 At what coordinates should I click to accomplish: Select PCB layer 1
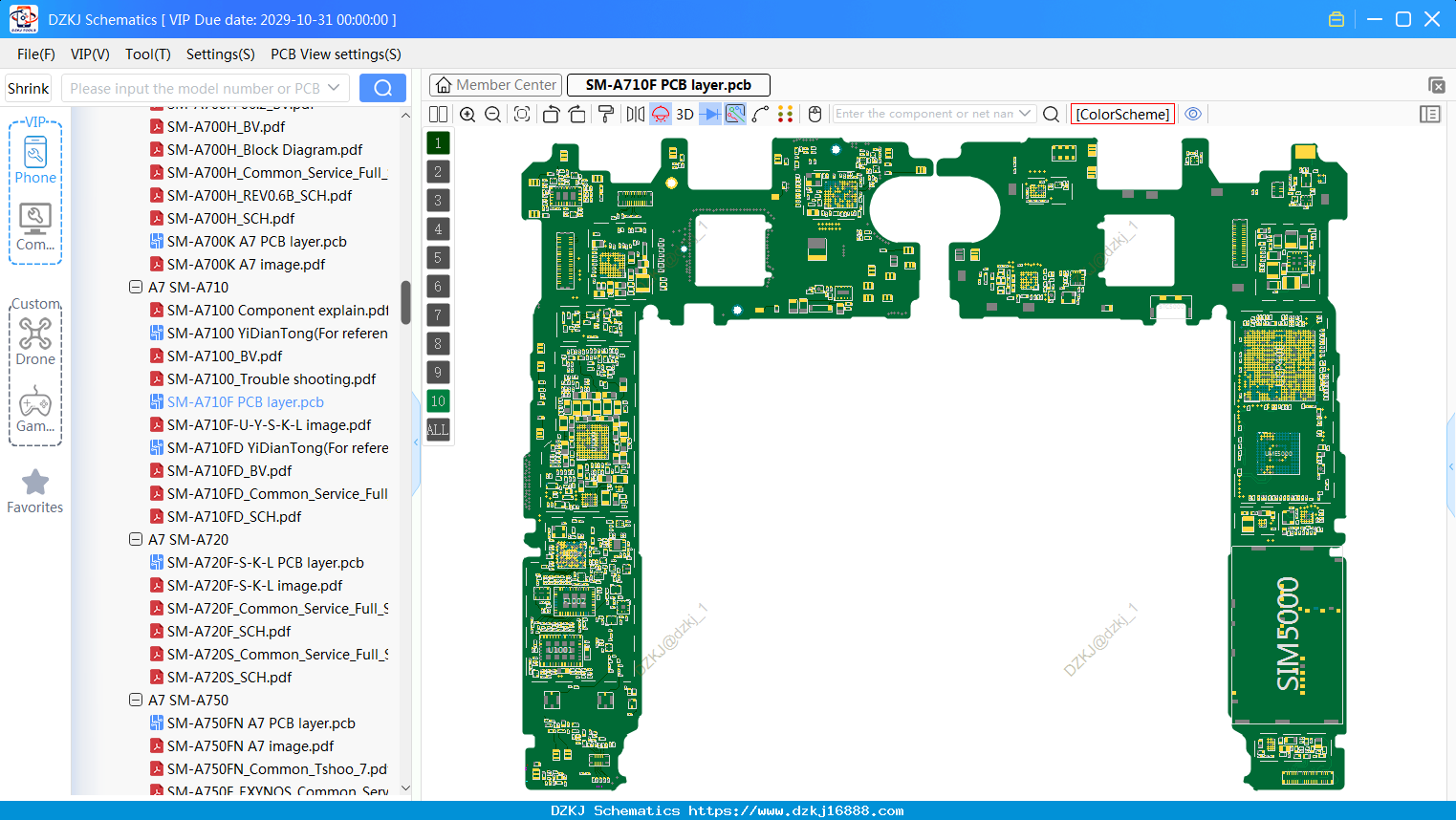tap(438, 143)
